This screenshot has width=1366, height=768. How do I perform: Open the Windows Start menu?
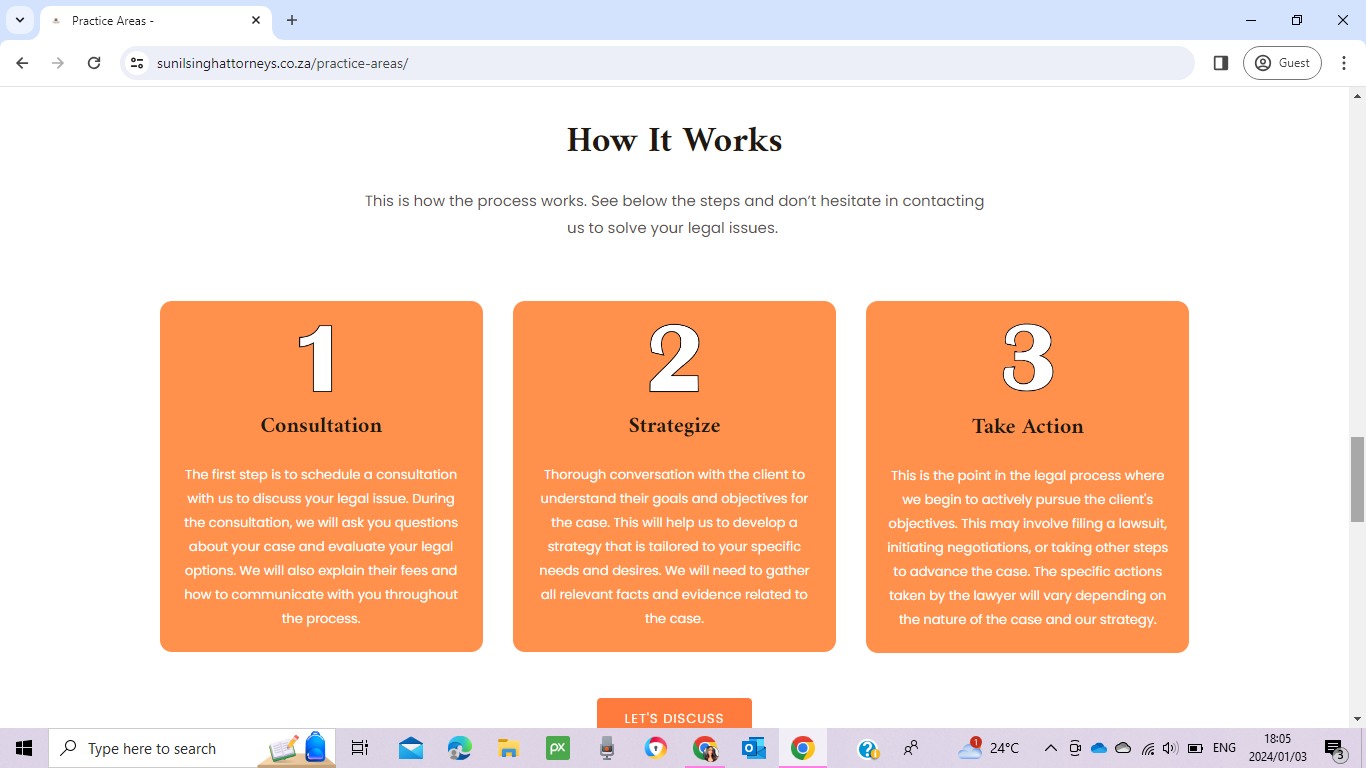(24, 748)
